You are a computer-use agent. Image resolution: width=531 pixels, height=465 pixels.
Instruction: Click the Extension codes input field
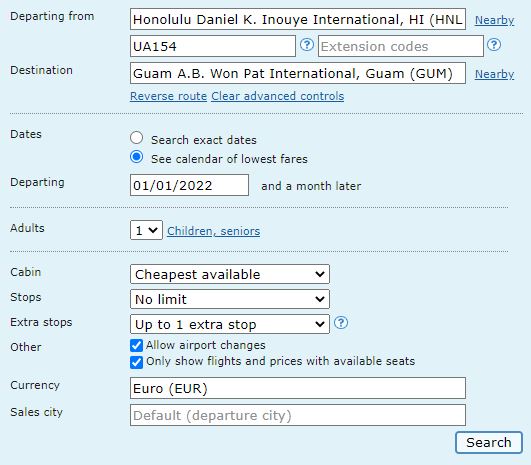point(401,46)
